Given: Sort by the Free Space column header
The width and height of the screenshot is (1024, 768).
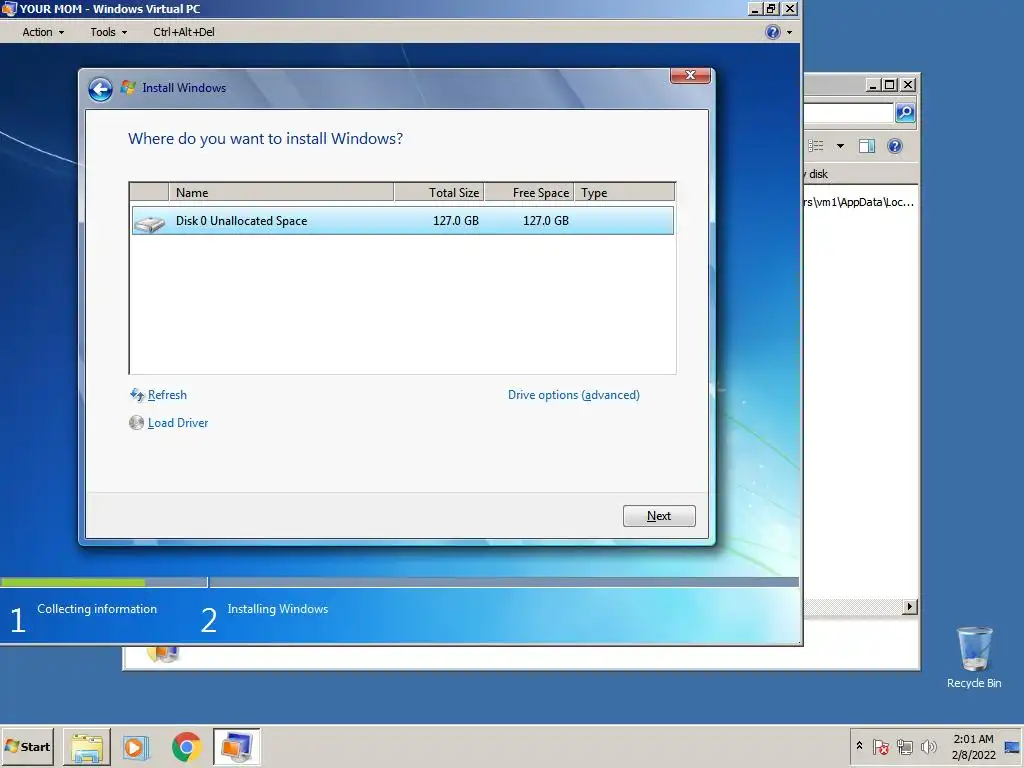Looking at the screenshot, I should pyautogui.click(x=529, y=193).
